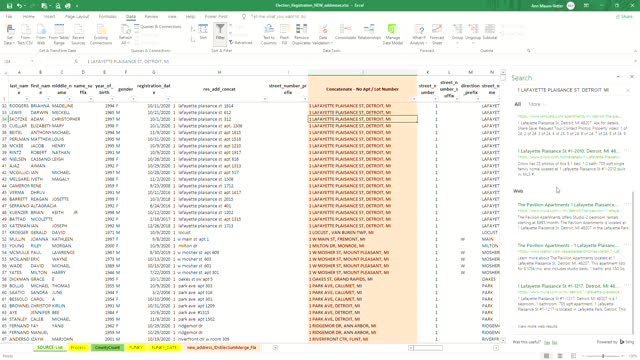The height and width of the screenshot is (360, 640).
Task: Open Queries & Connections pane
Action: coord(158,27)
